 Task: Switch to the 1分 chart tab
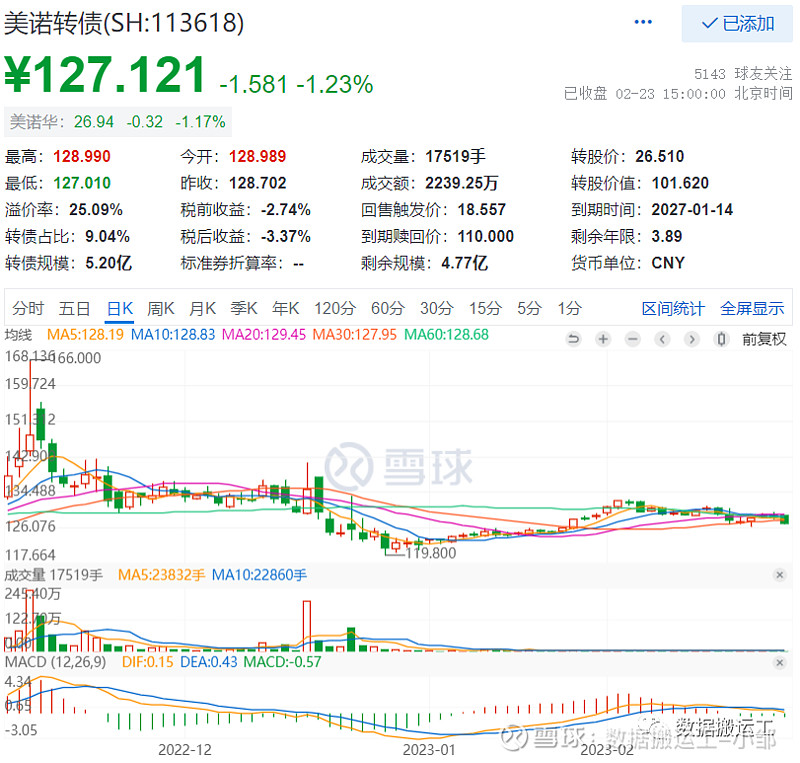569,308
